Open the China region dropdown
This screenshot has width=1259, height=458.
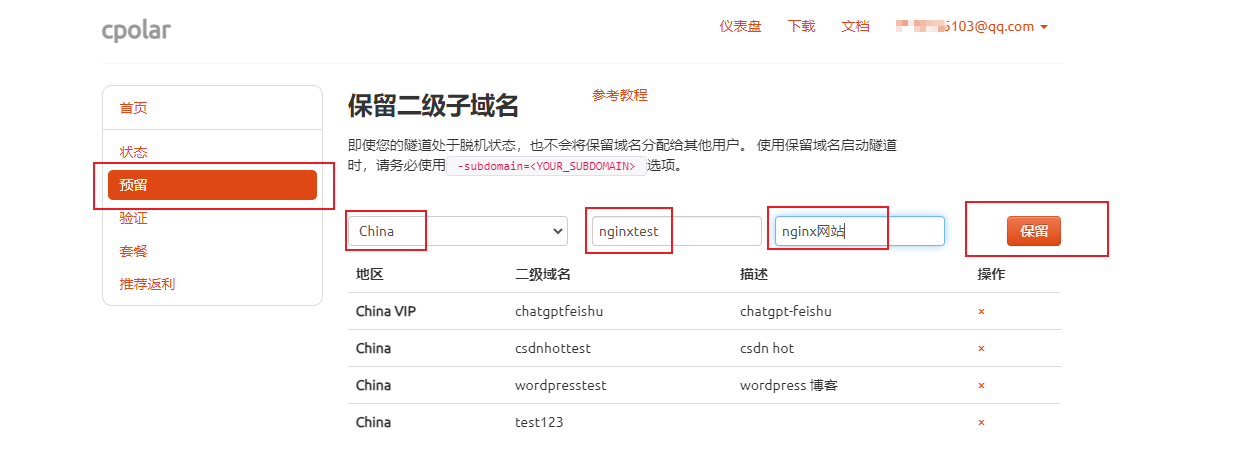point(459,231)
